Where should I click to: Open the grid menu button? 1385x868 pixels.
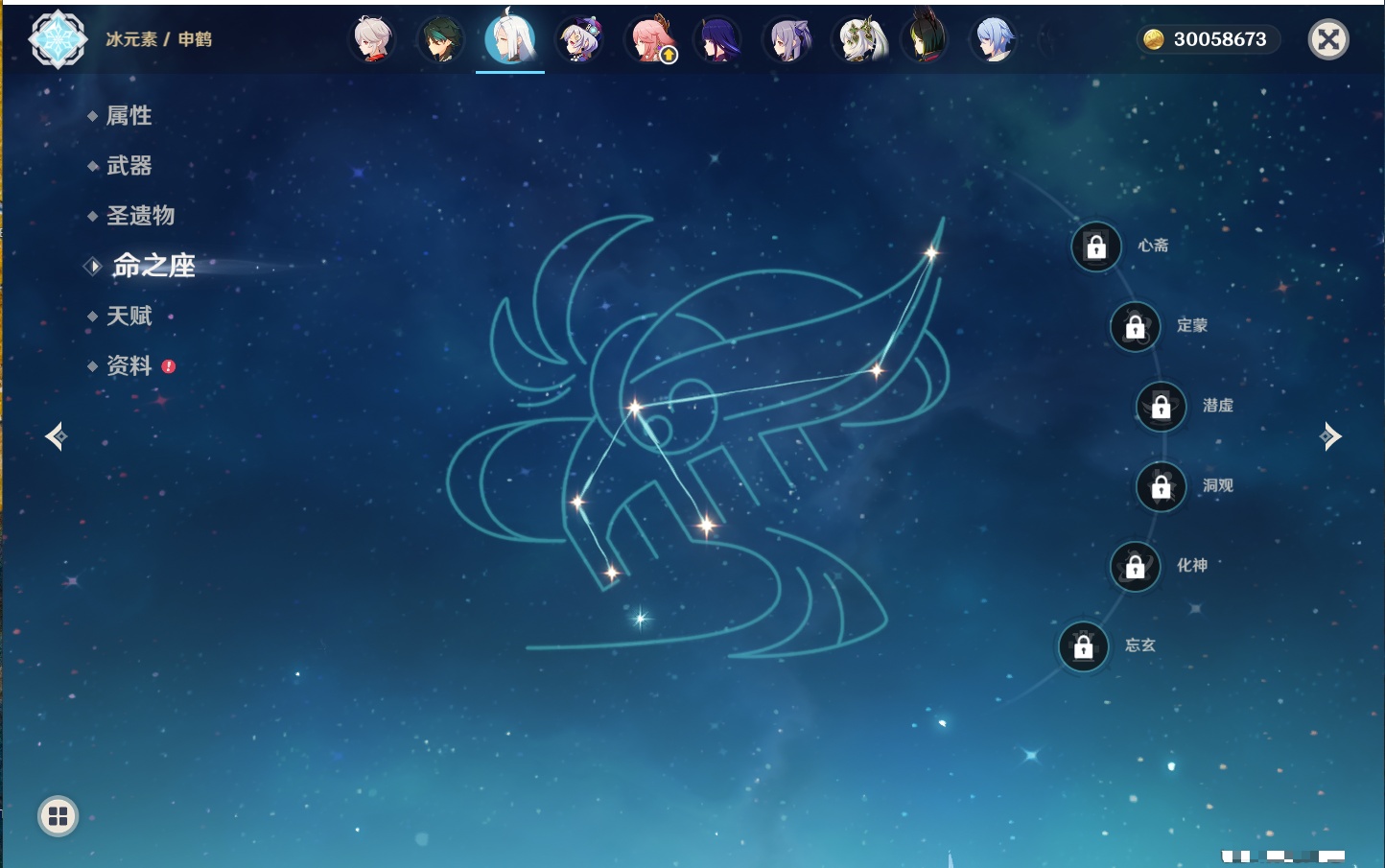coord(58,816)
